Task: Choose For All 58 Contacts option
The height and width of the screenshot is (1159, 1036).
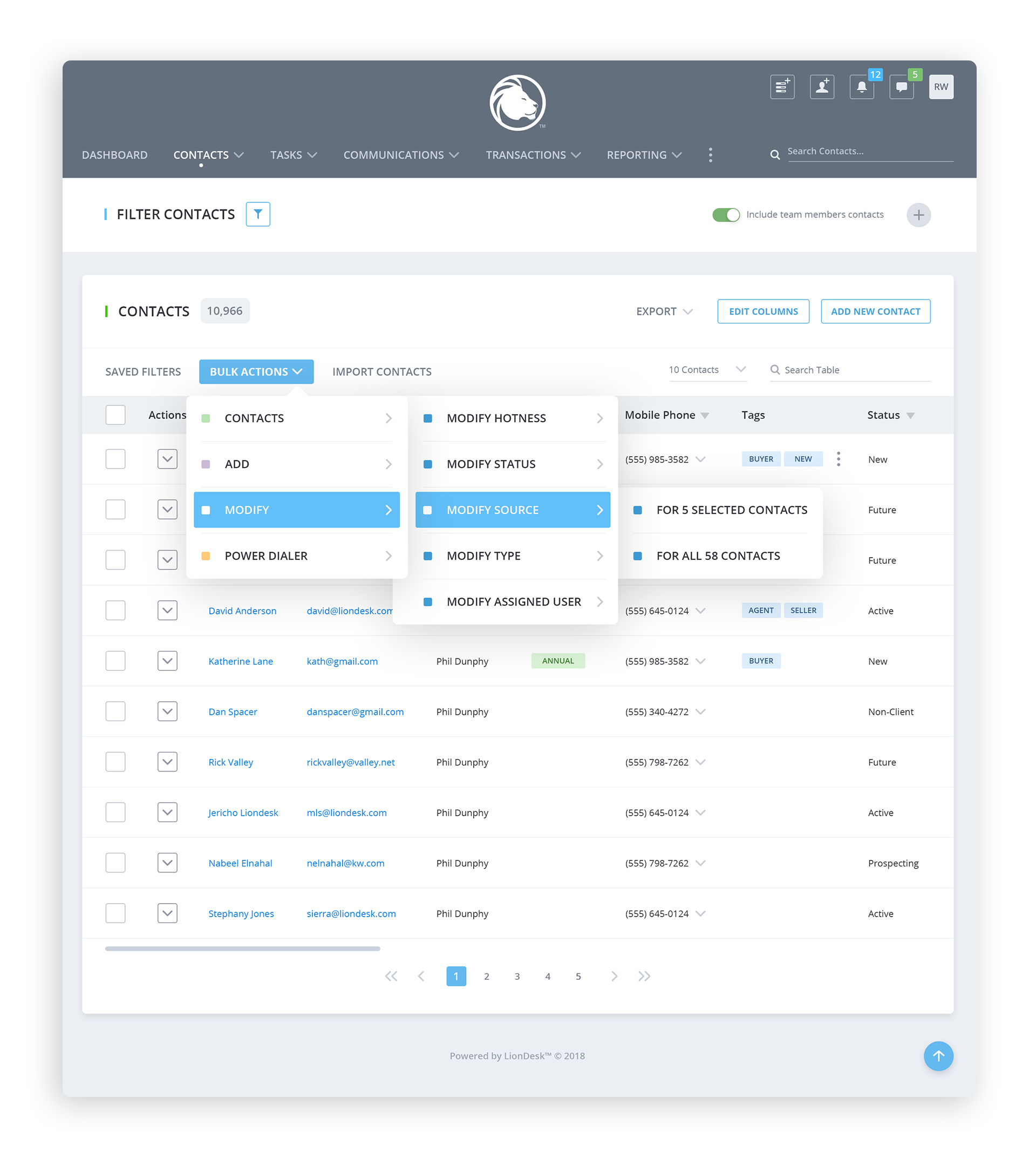Action: tap(717, 555)
